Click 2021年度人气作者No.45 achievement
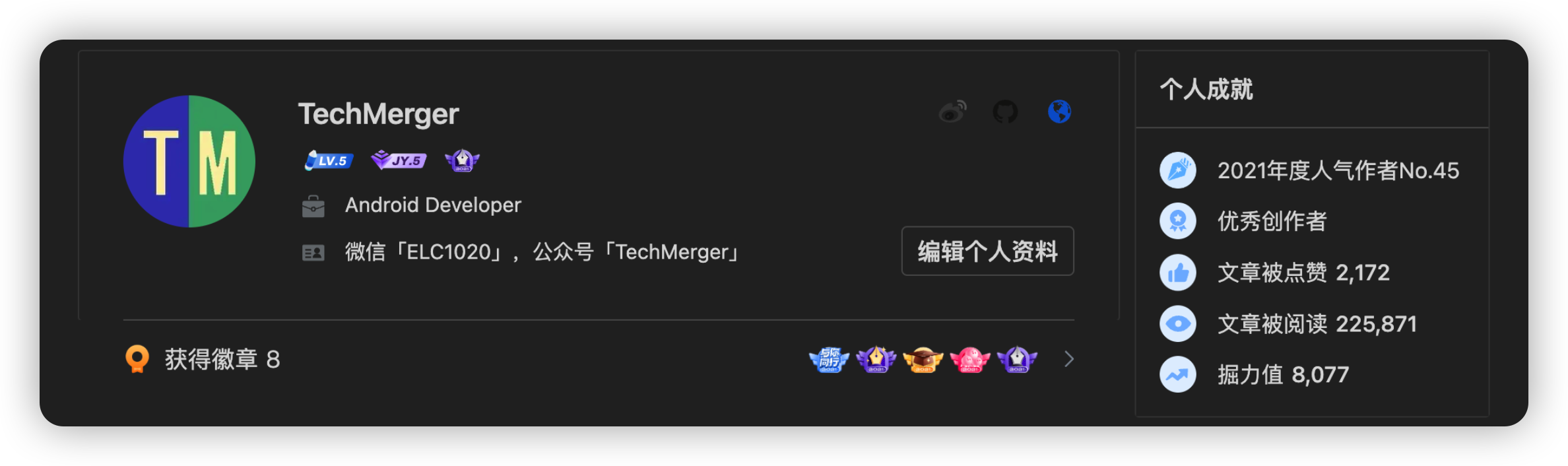 [1338, 170]
